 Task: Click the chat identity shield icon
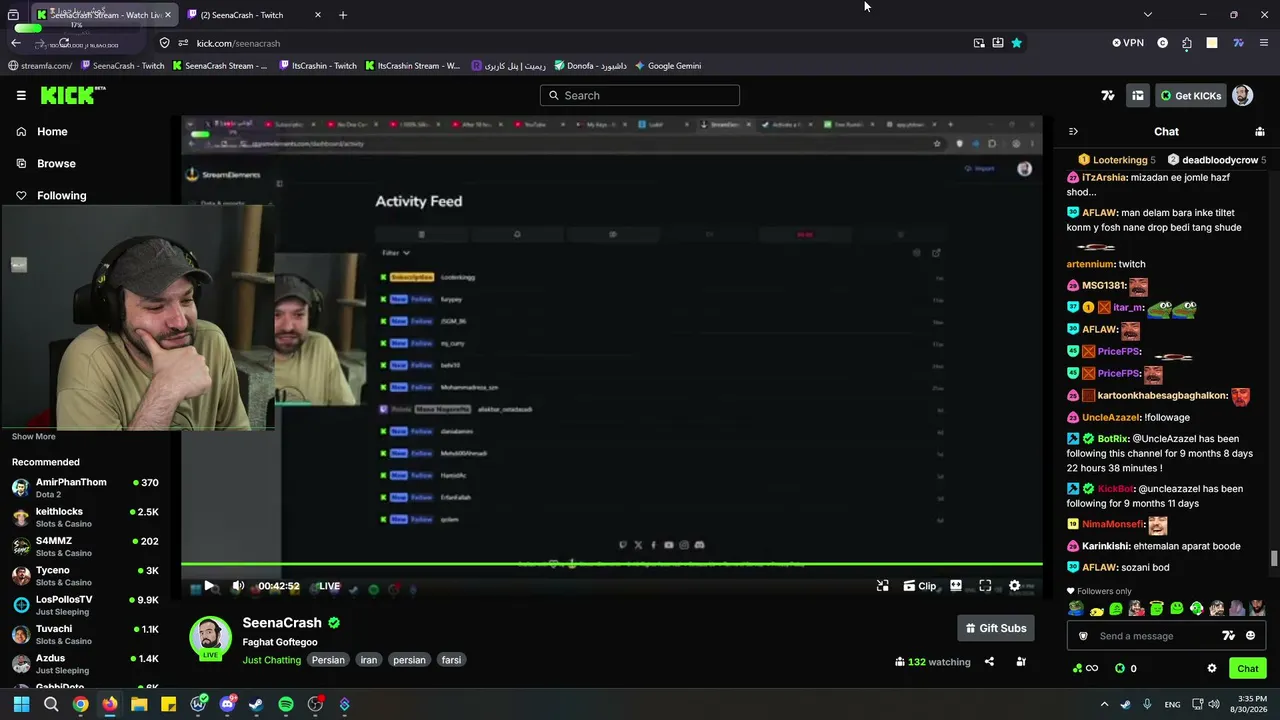1083,636
